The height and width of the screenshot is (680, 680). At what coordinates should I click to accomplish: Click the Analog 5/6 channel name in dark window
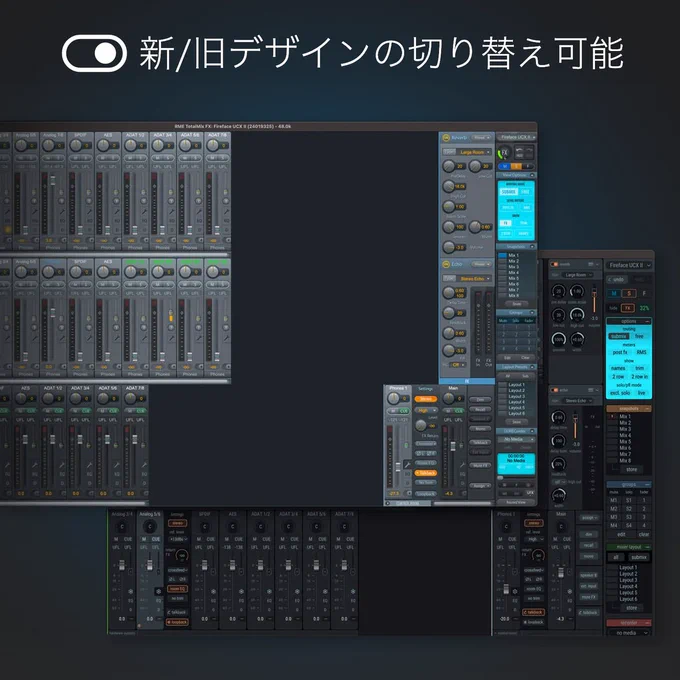pos(150,514)
